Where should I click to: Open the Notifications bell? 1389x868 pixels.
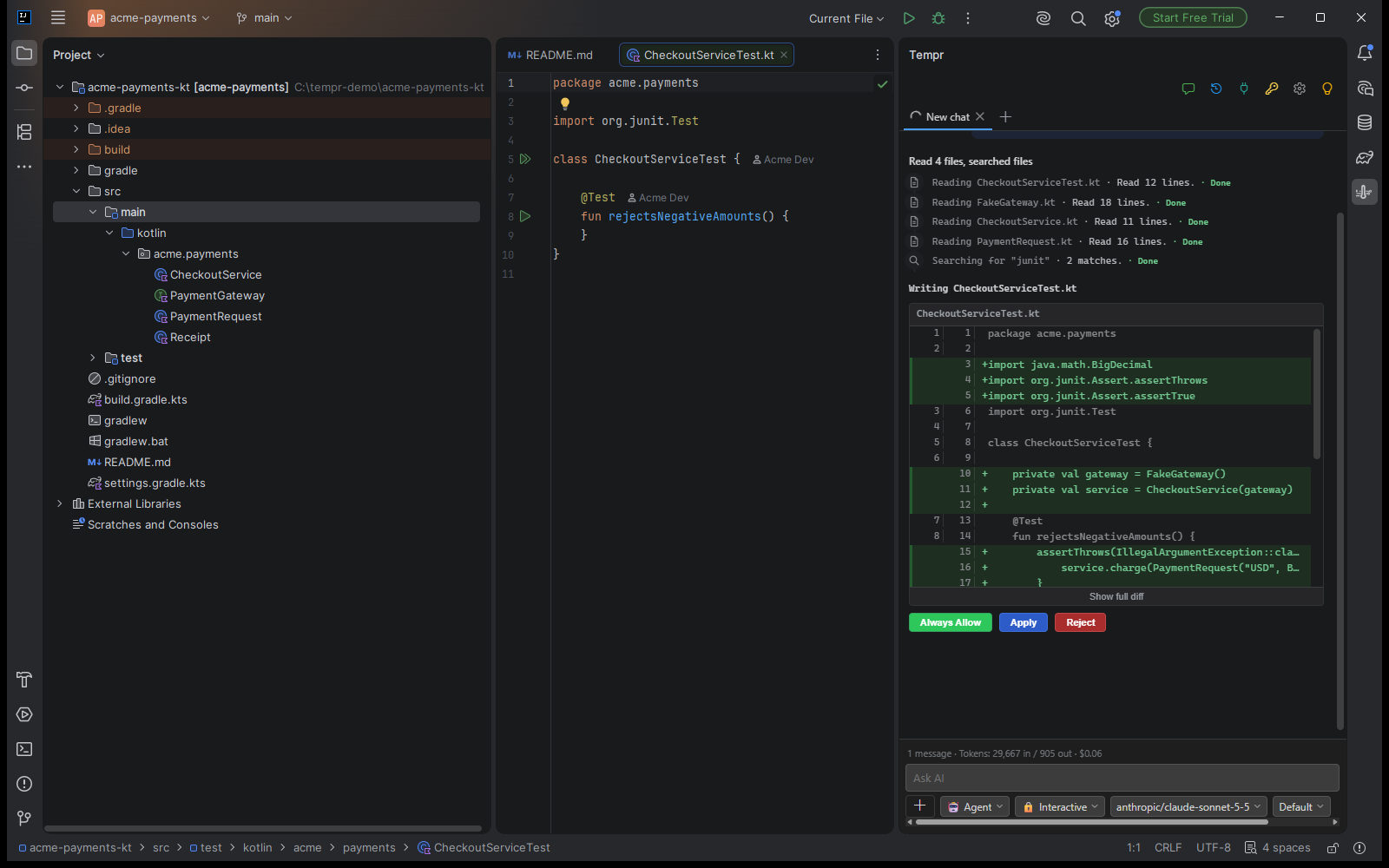tap(1365, 53)
